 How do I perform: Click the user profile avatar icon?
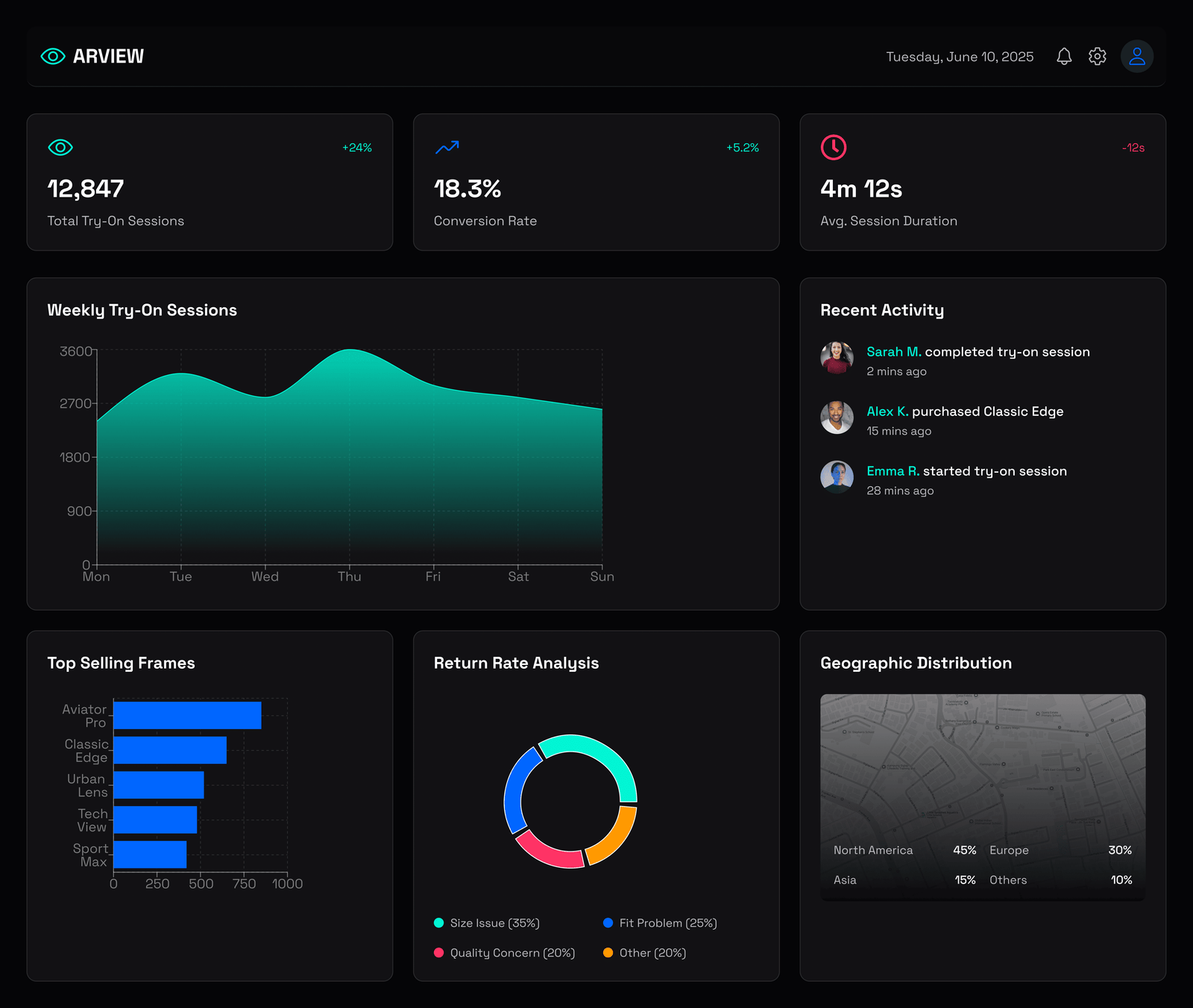point(1136,57)
